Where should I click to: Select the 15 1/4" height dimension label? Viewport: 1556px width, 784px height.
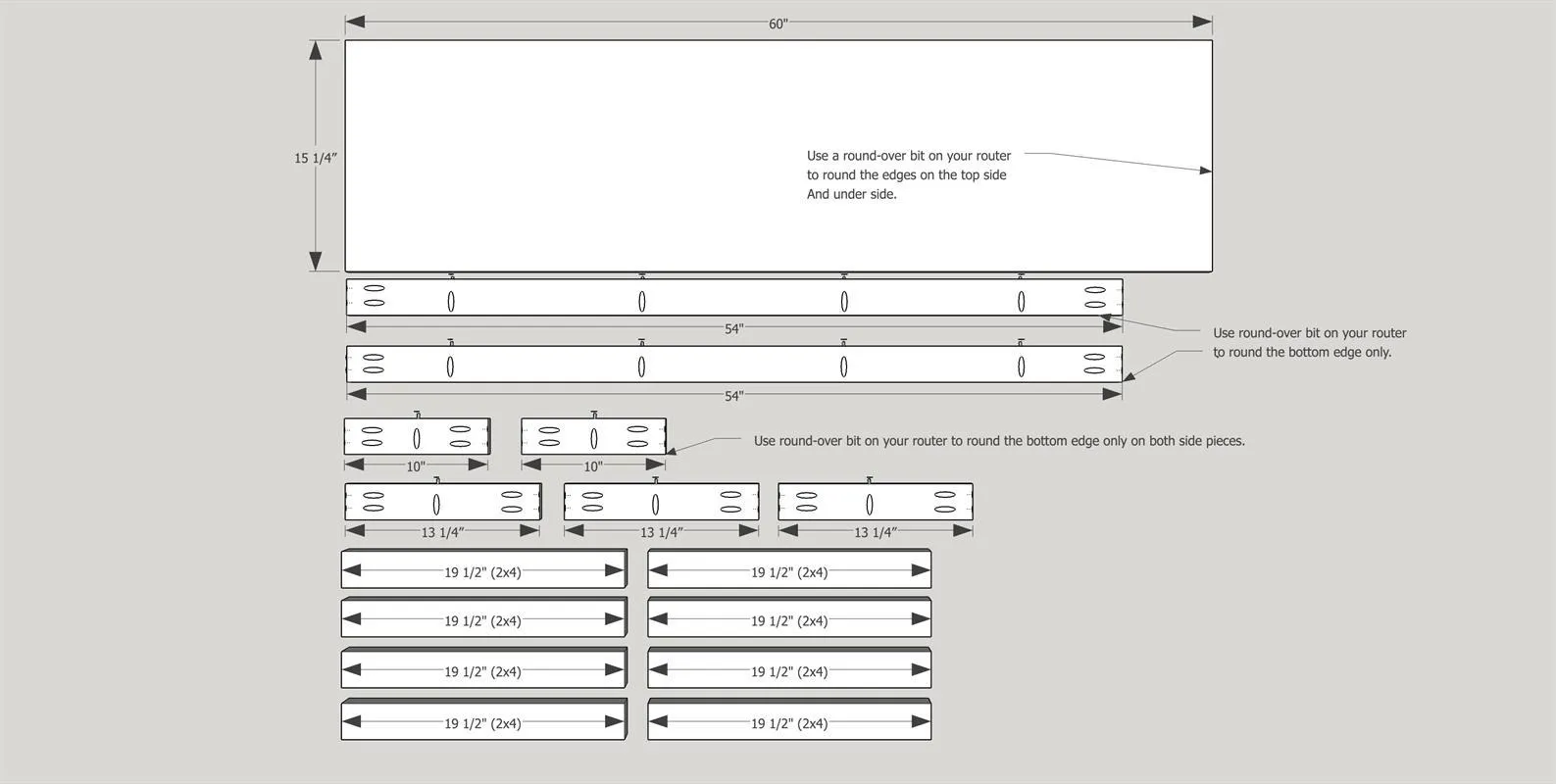pyautogui.click(x=316, y=158)
